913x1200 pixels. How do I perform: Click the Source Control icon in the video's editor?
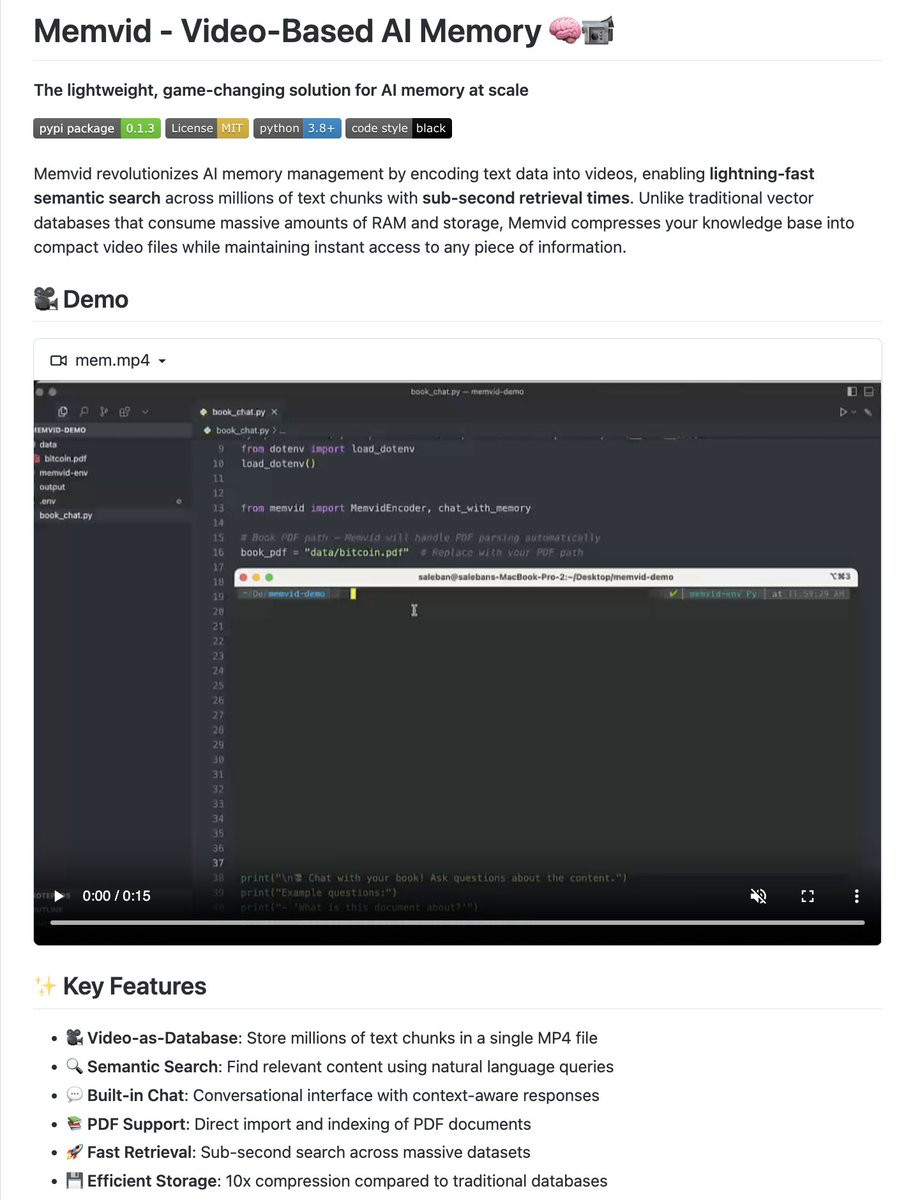coord(104,412)
